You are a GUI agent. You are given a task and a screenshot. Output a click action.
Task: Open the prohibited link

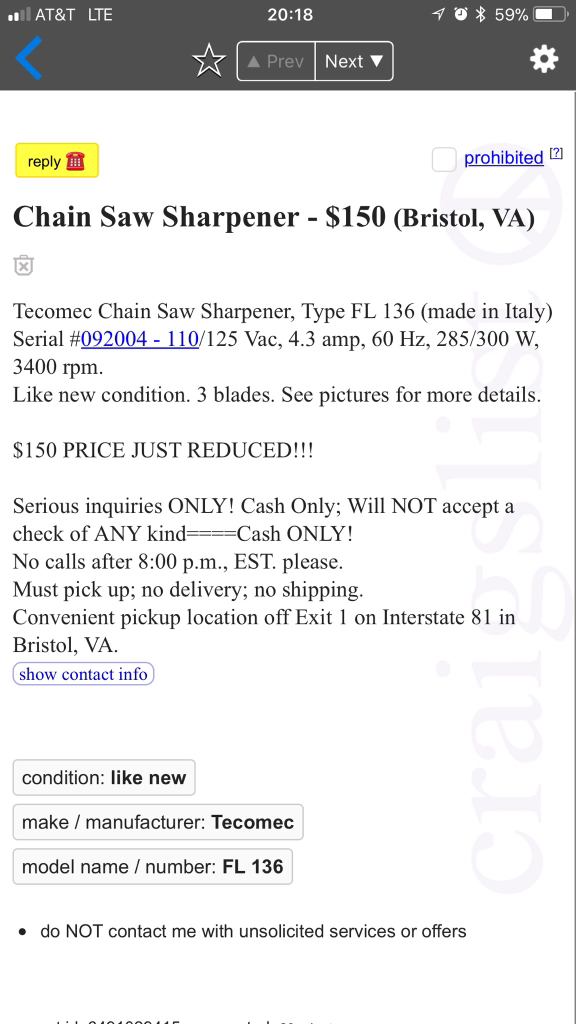tap(504, 158)
